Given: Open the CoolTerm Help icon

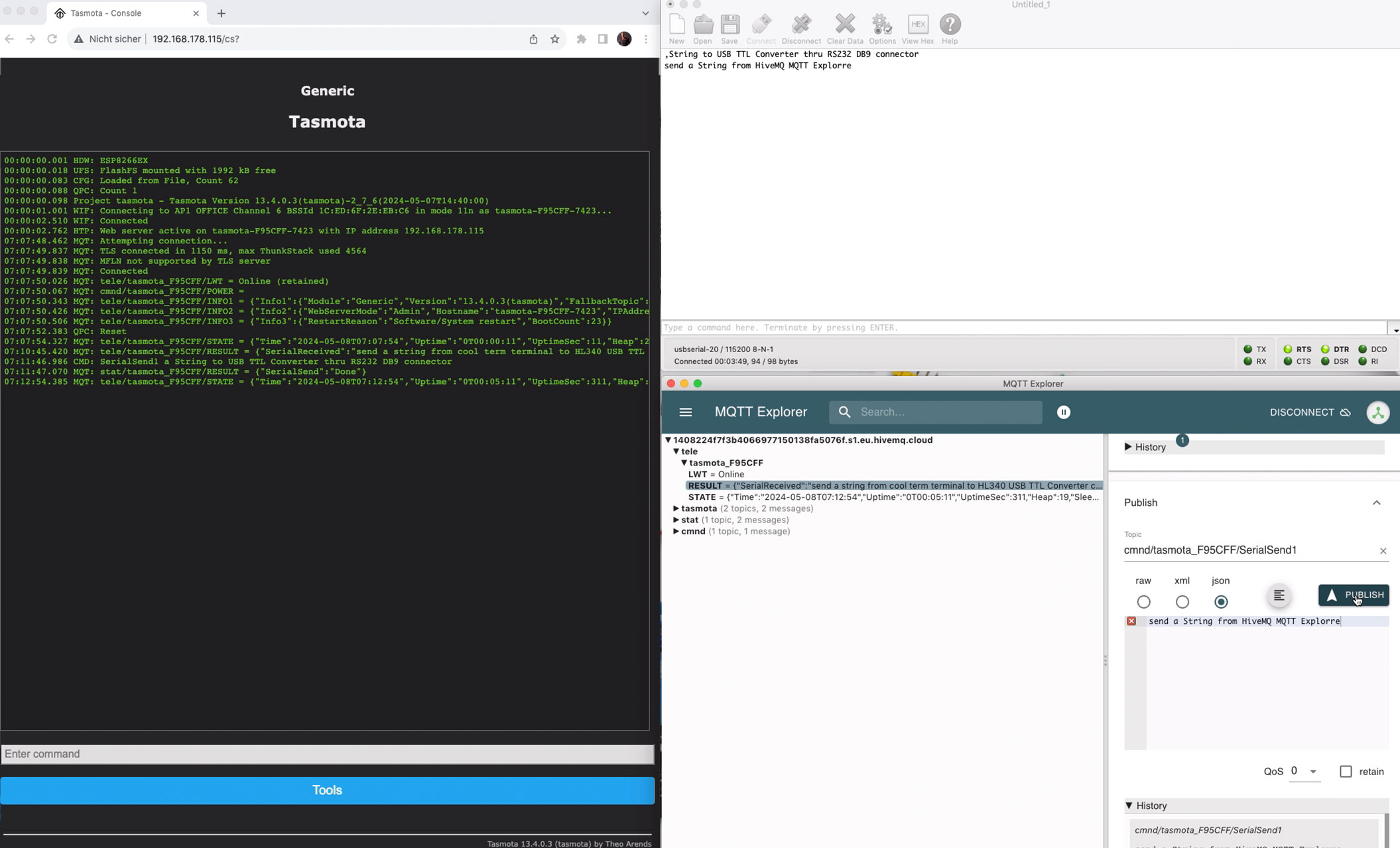Looking at the screenshot, I should pos(950,25).
